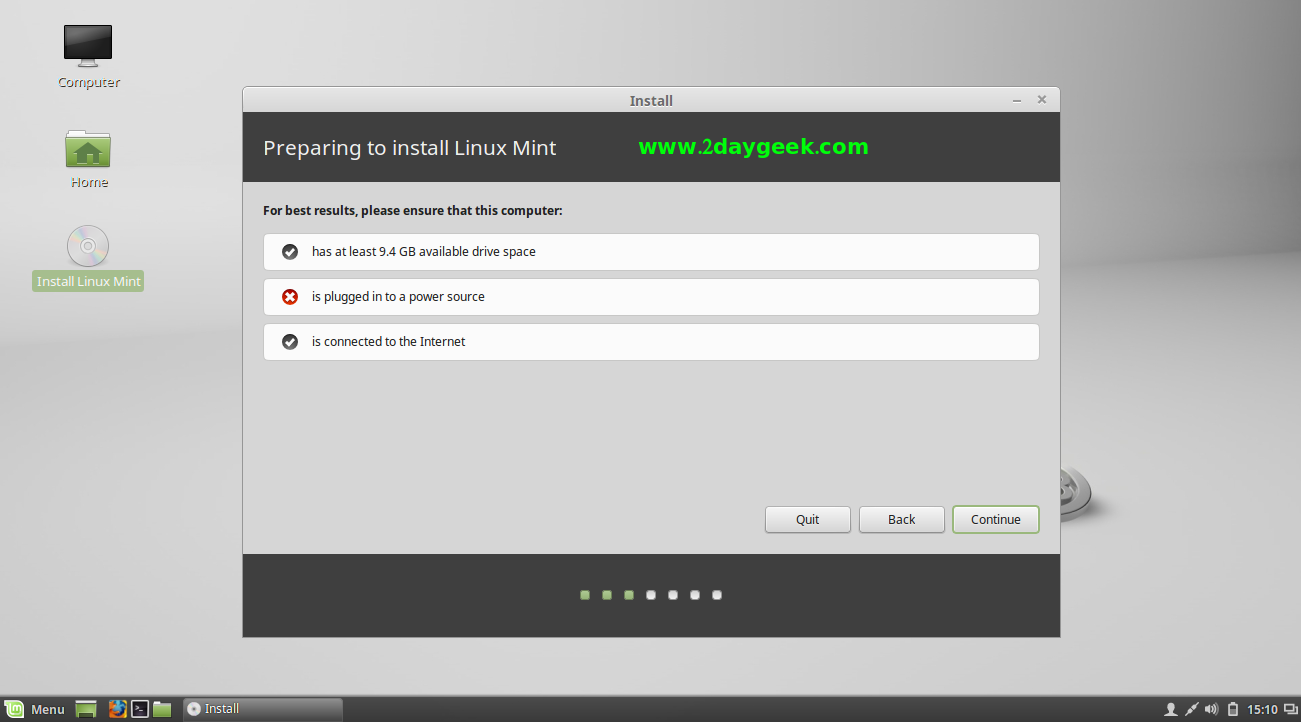
Task: Quit the Linux Mint installer
Action: point(807,519)
